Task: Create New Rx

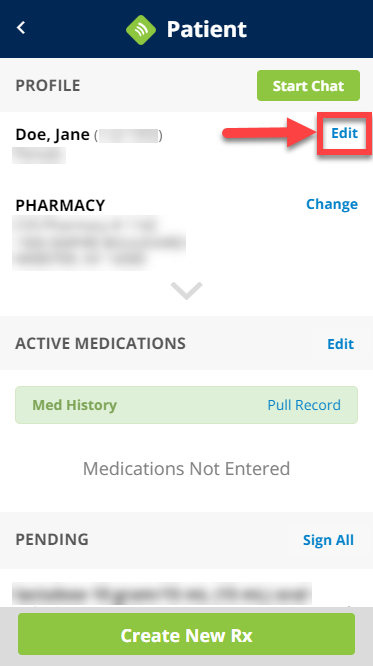Action: [x=186, y=634]
